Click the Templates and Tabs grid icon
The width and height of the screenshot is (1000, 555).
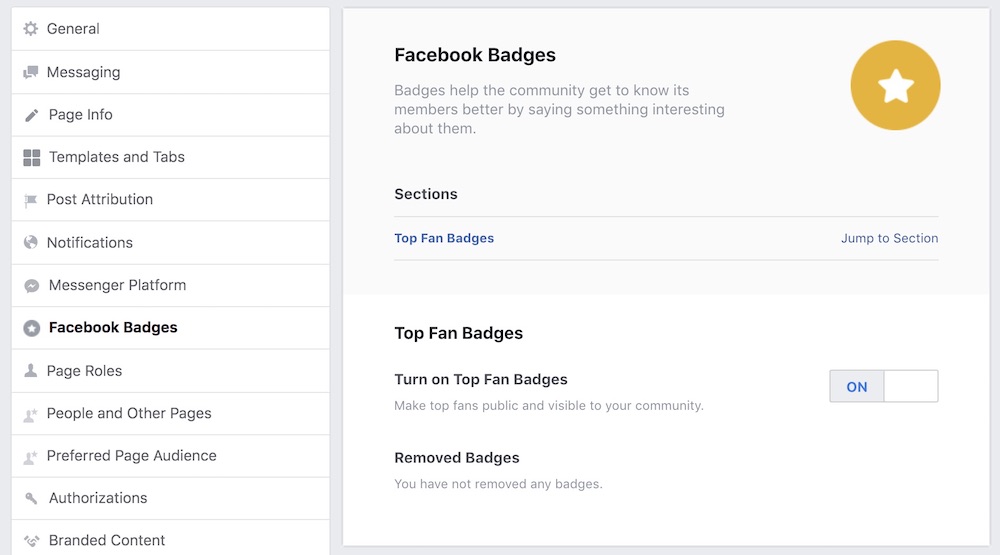(x=32, y=158)
